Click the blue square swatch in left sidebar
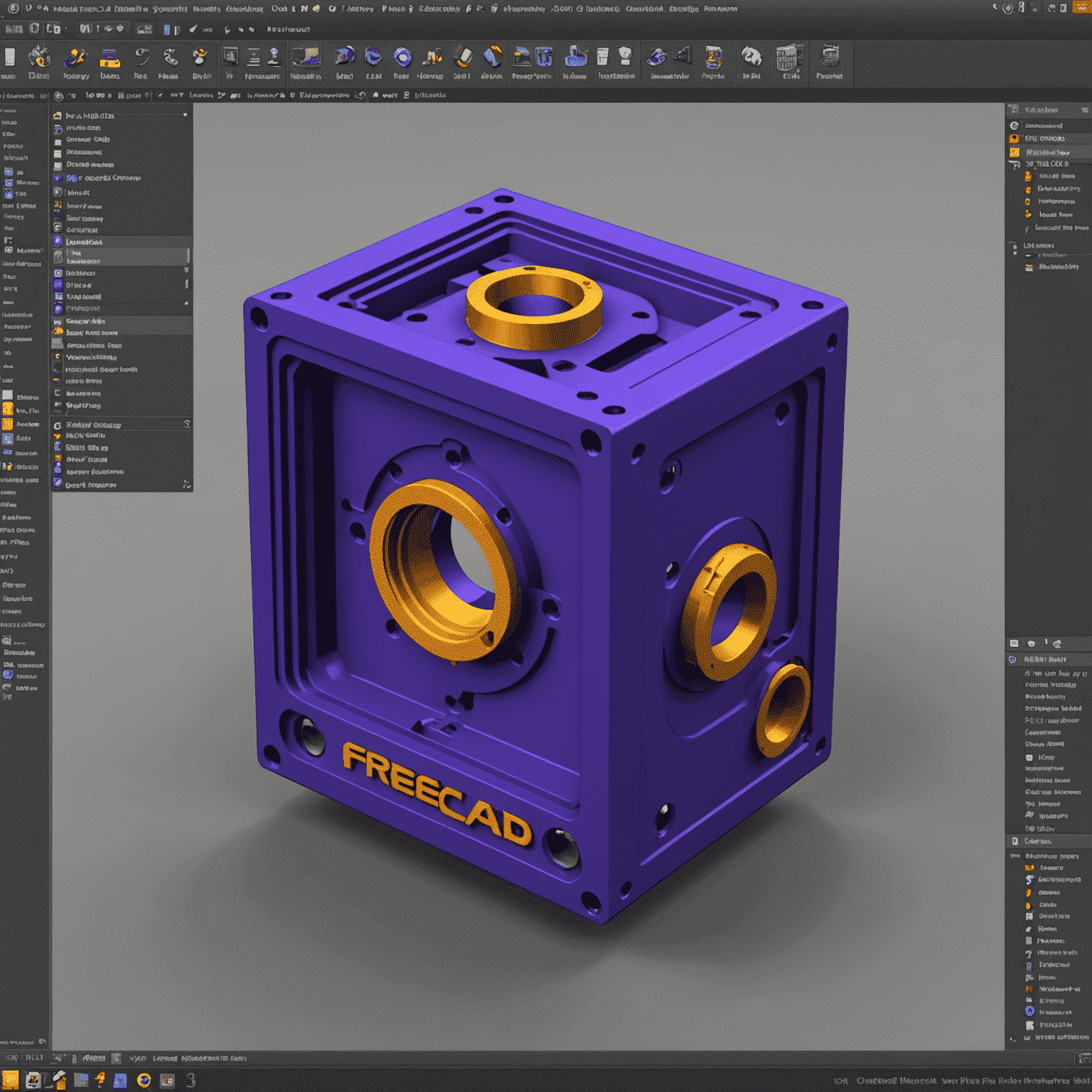This screenshot has height=1092, width=1092. [8, 438]
